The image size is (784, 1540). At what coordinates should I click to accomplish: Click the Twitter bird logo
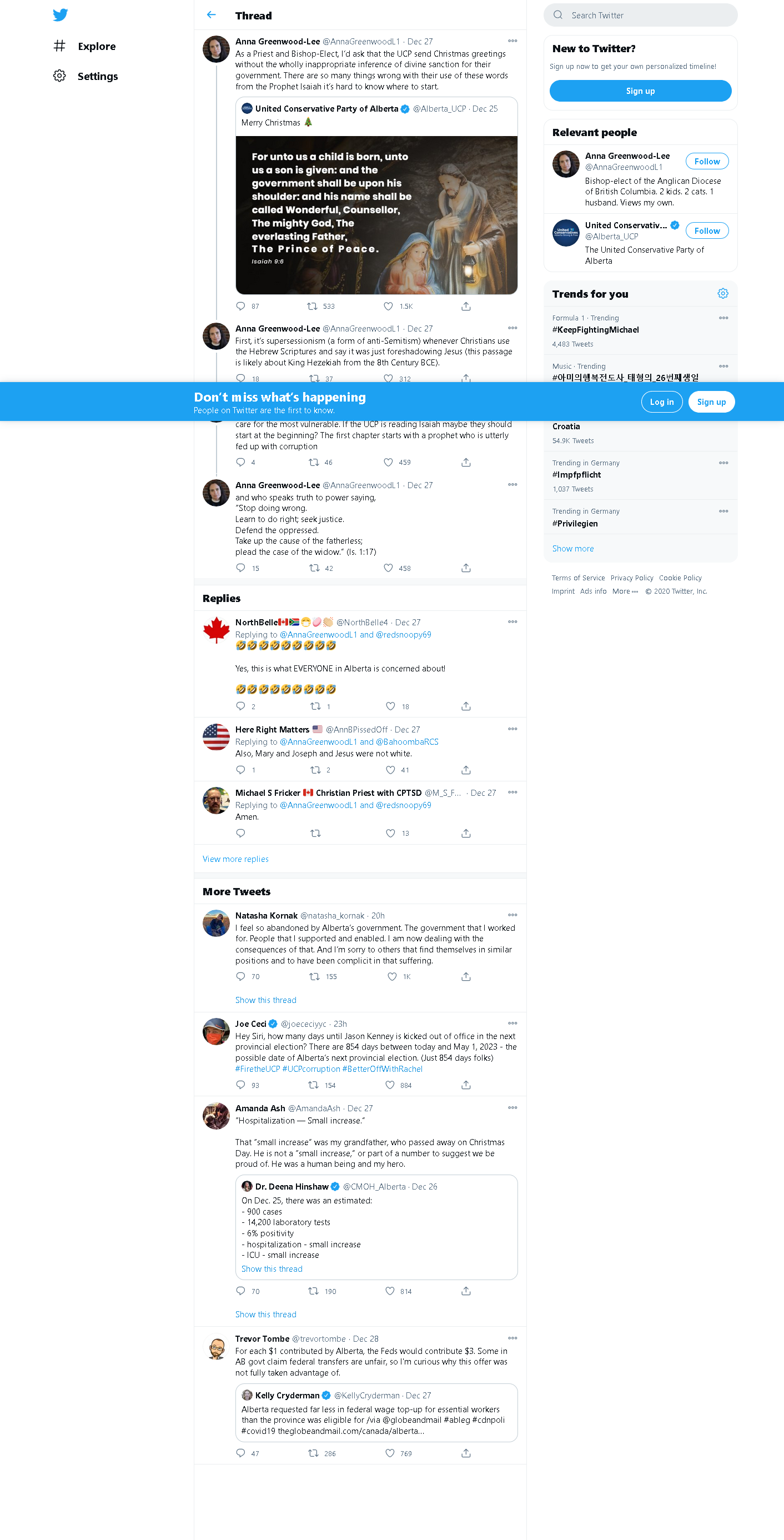(60, 15)
